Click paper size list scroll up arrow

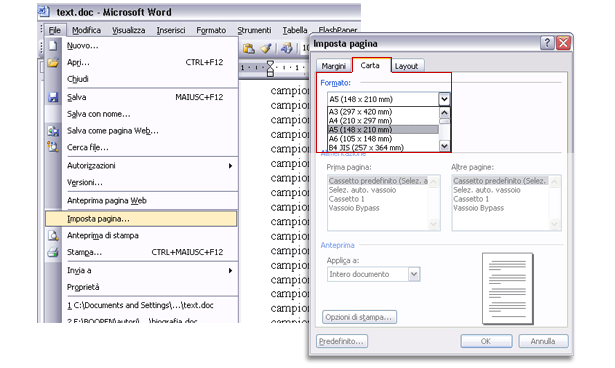coord(444,113)
